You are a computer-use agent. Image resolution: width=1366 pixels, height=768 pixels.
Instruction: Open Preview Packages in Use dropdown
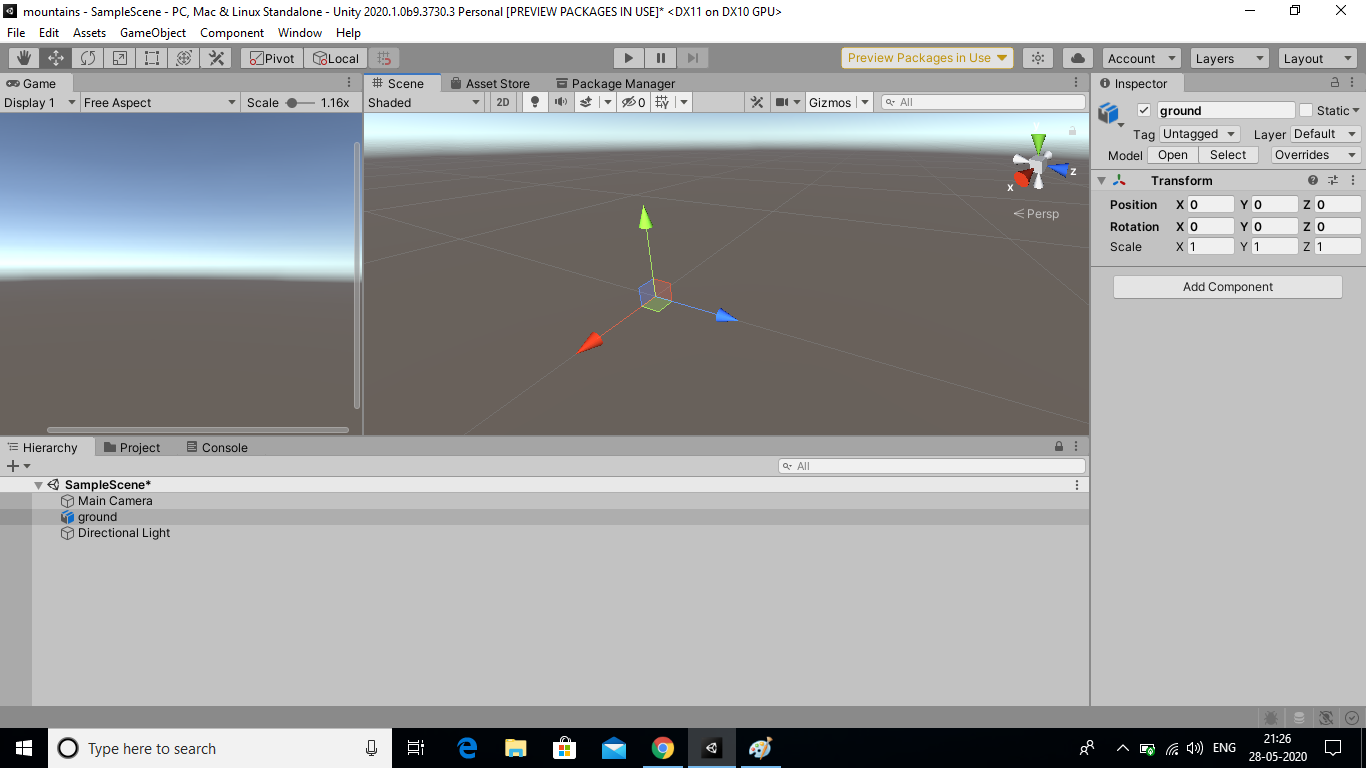coord(927,58)
